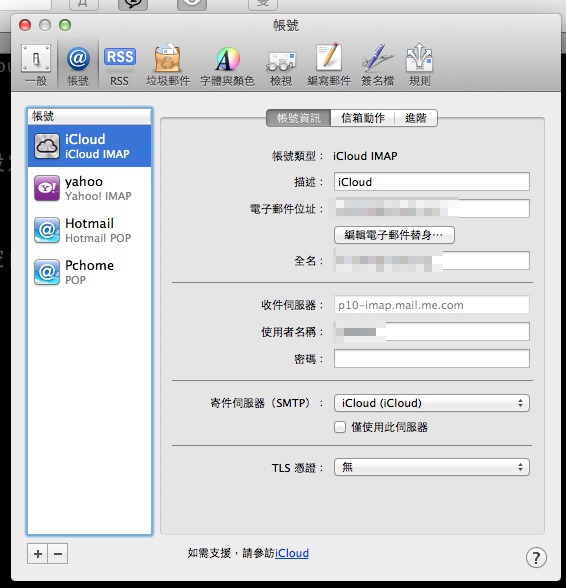The width and height of the screenshot is (566, 588).
Task: Open the 垃圾郵件 junk mail pane
Action: pyautogui.click(x=168, y=65)
